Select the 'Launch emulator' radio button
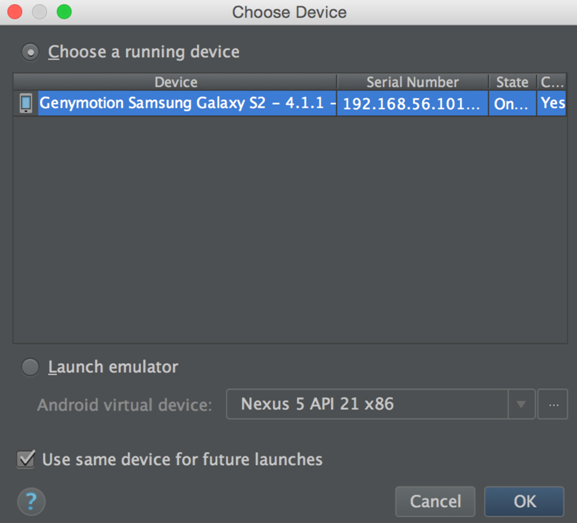 point(30,367)
